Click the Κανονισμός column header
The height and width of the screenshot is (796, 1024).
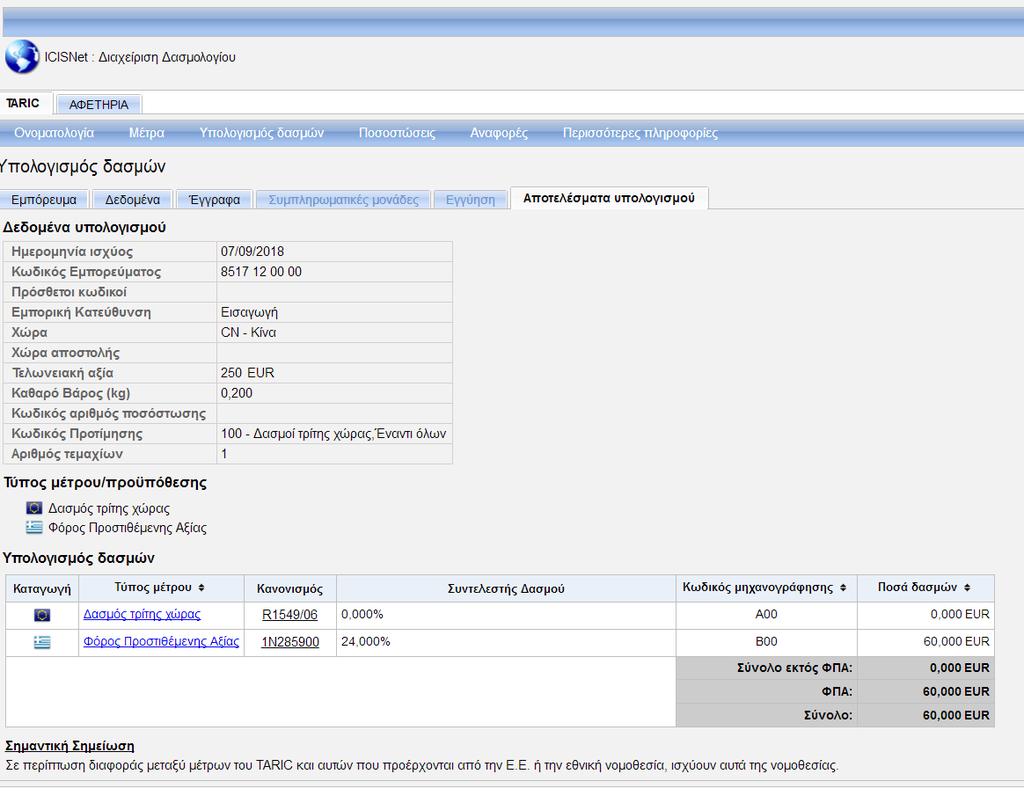[290, 588]
